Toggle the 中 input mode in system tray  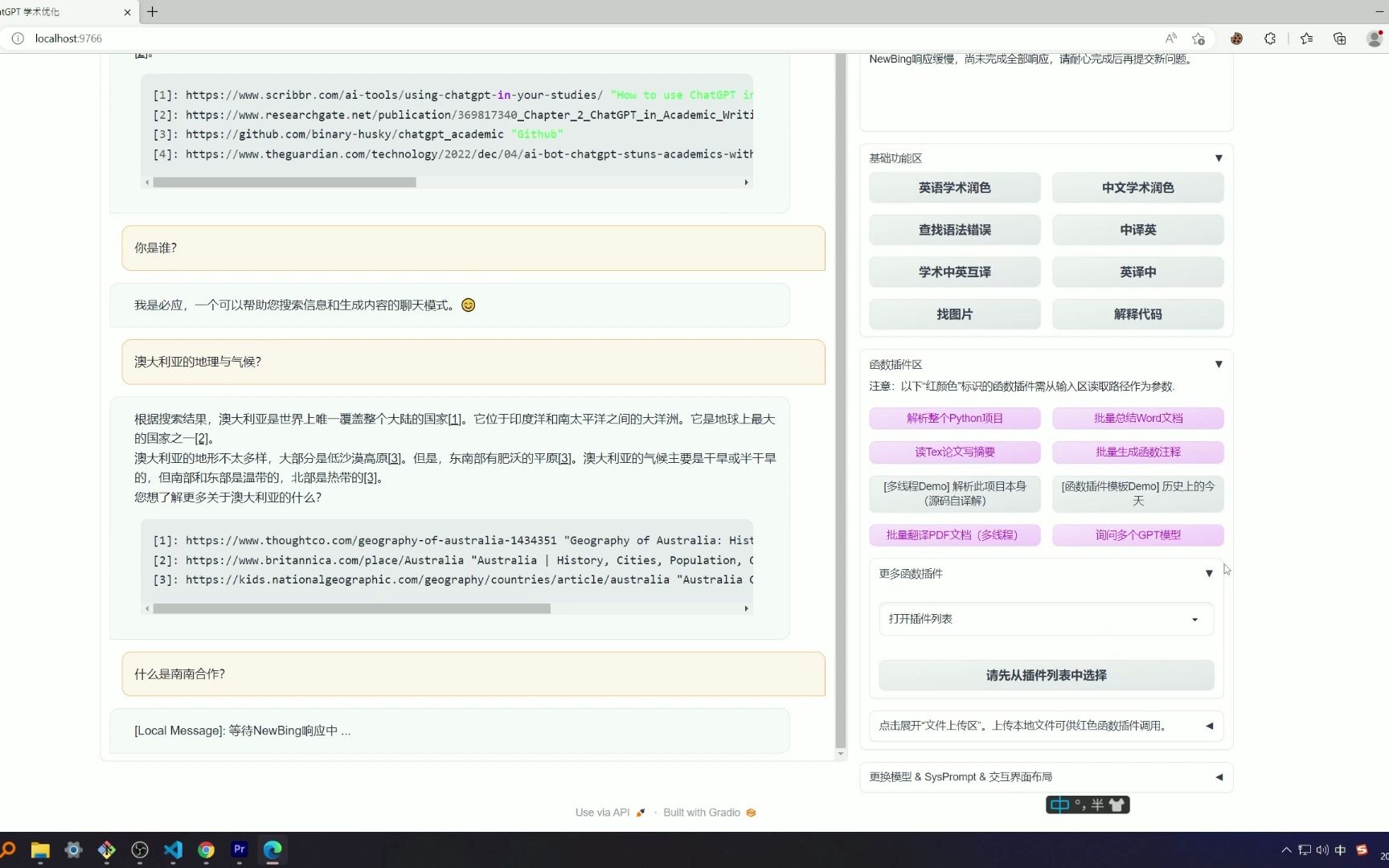click(x=1340, y=850)
